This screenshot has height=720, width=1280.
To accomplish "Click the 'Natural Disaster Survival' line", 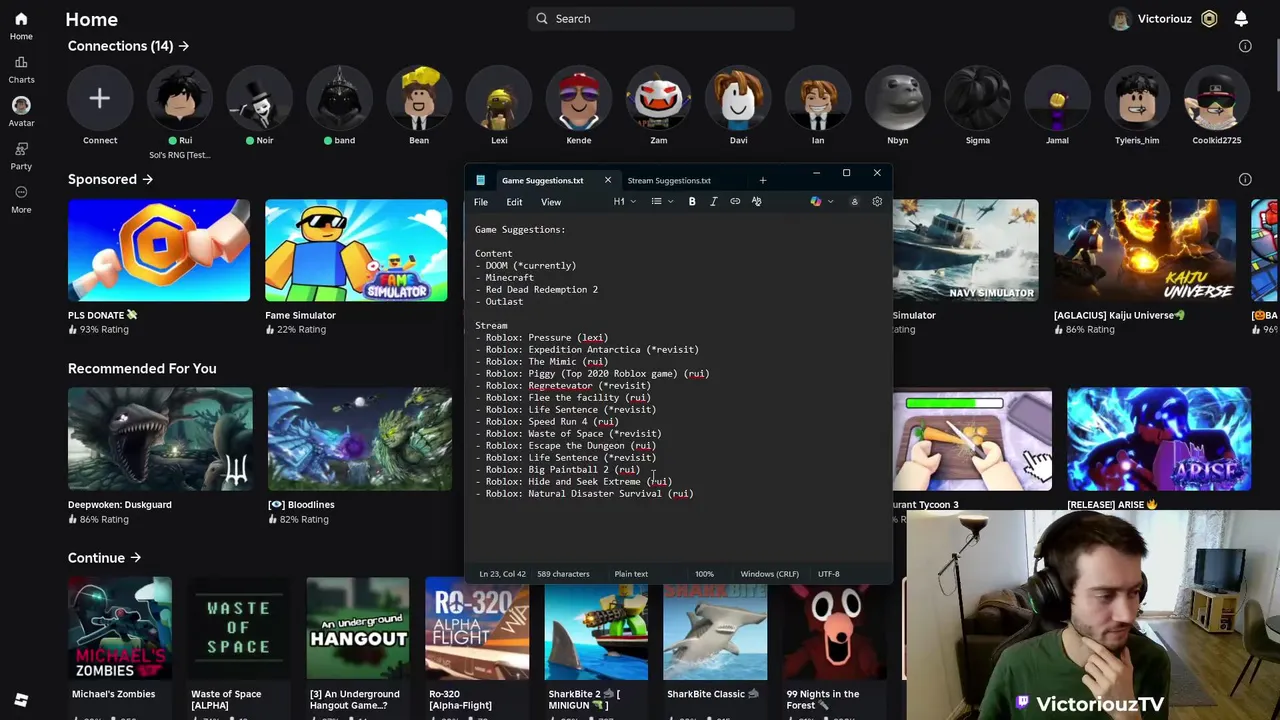I will coord(584,494).
